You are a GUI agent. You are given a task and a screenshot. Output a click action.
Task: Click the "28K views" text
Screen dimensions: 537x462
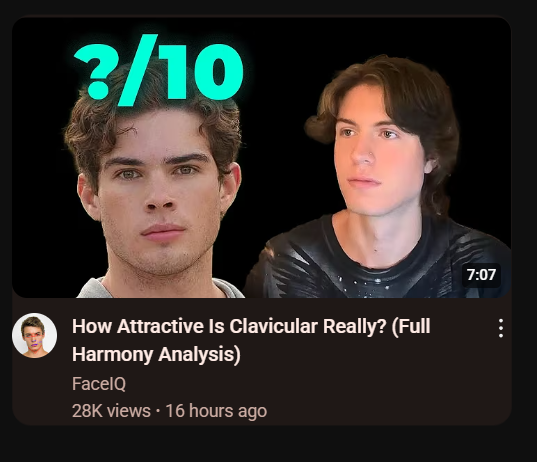click(111, 411)
